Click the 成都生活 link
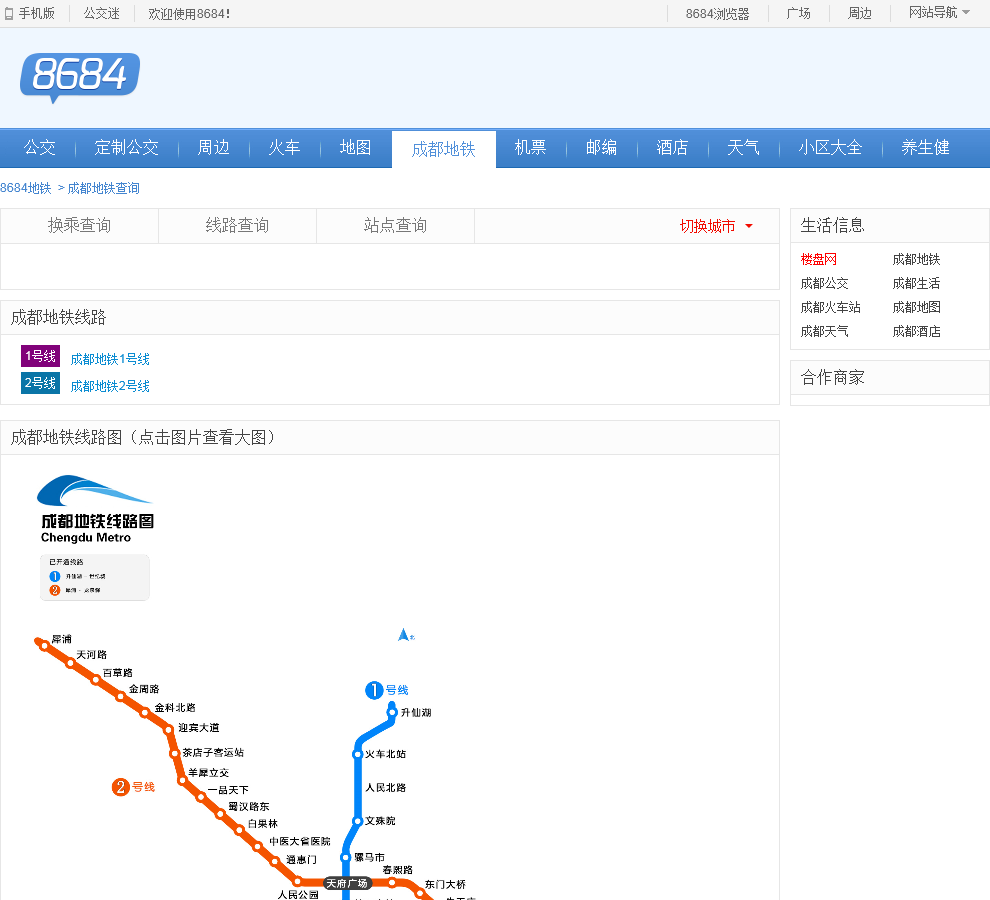Screen dimensions: 990x900 (x=916, y=284)
